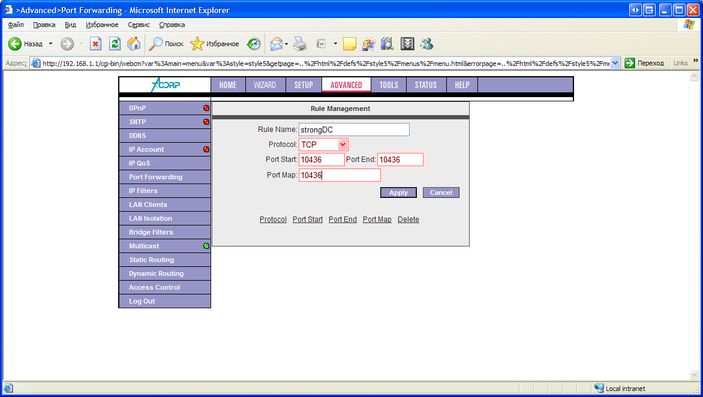
Task: Open the Back button history arrow
Action: coord(51,44)
